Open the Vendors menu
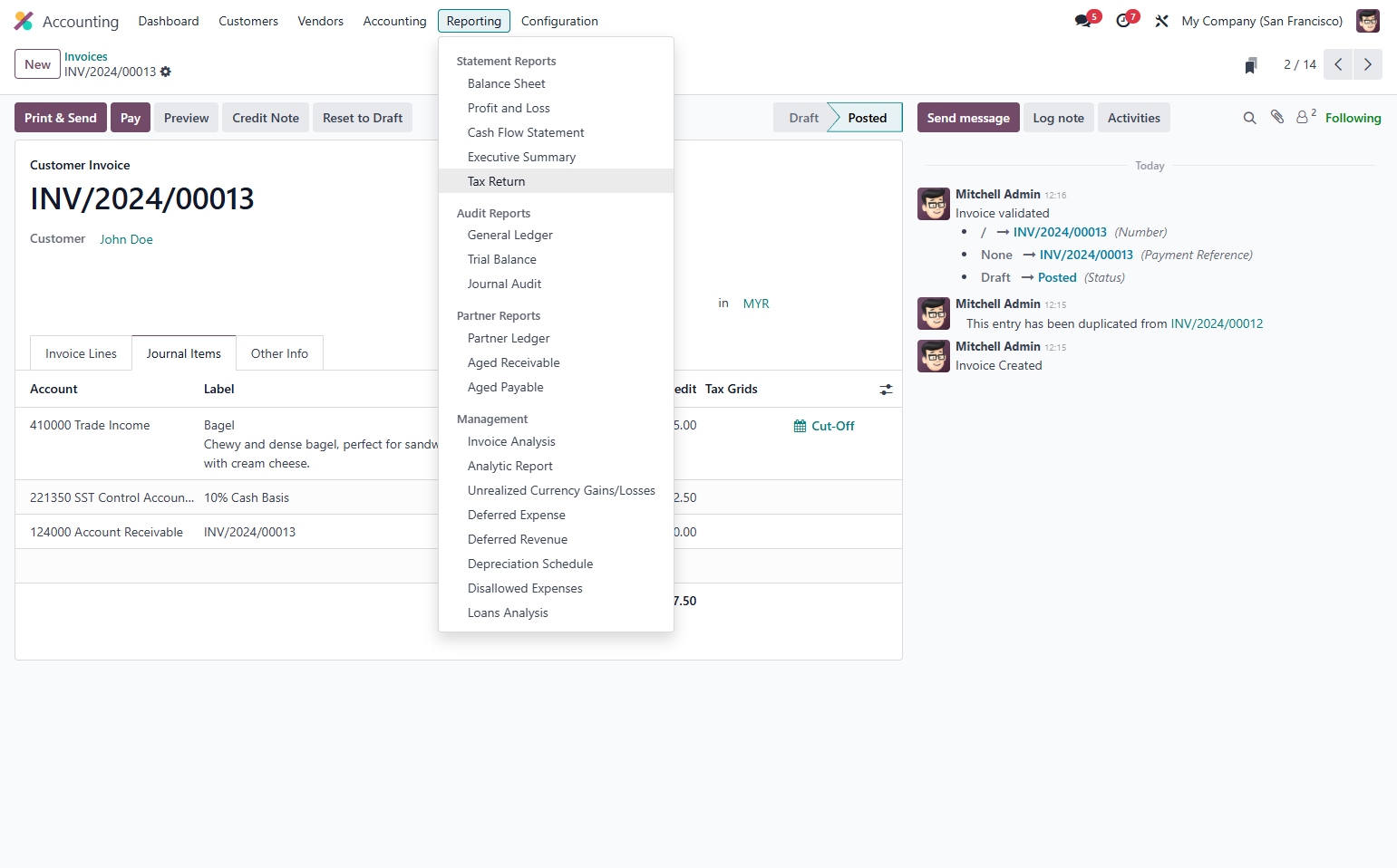The height and width of the screenshot is (868, 1397). [321, 21]
